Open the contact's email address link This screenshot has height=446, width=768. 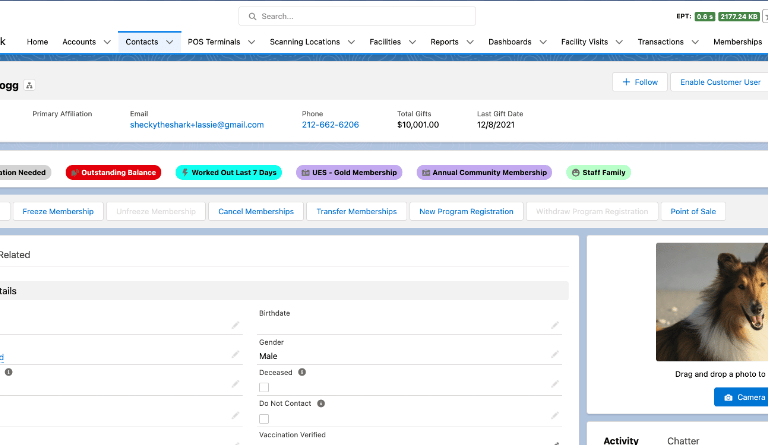(196, 125)
